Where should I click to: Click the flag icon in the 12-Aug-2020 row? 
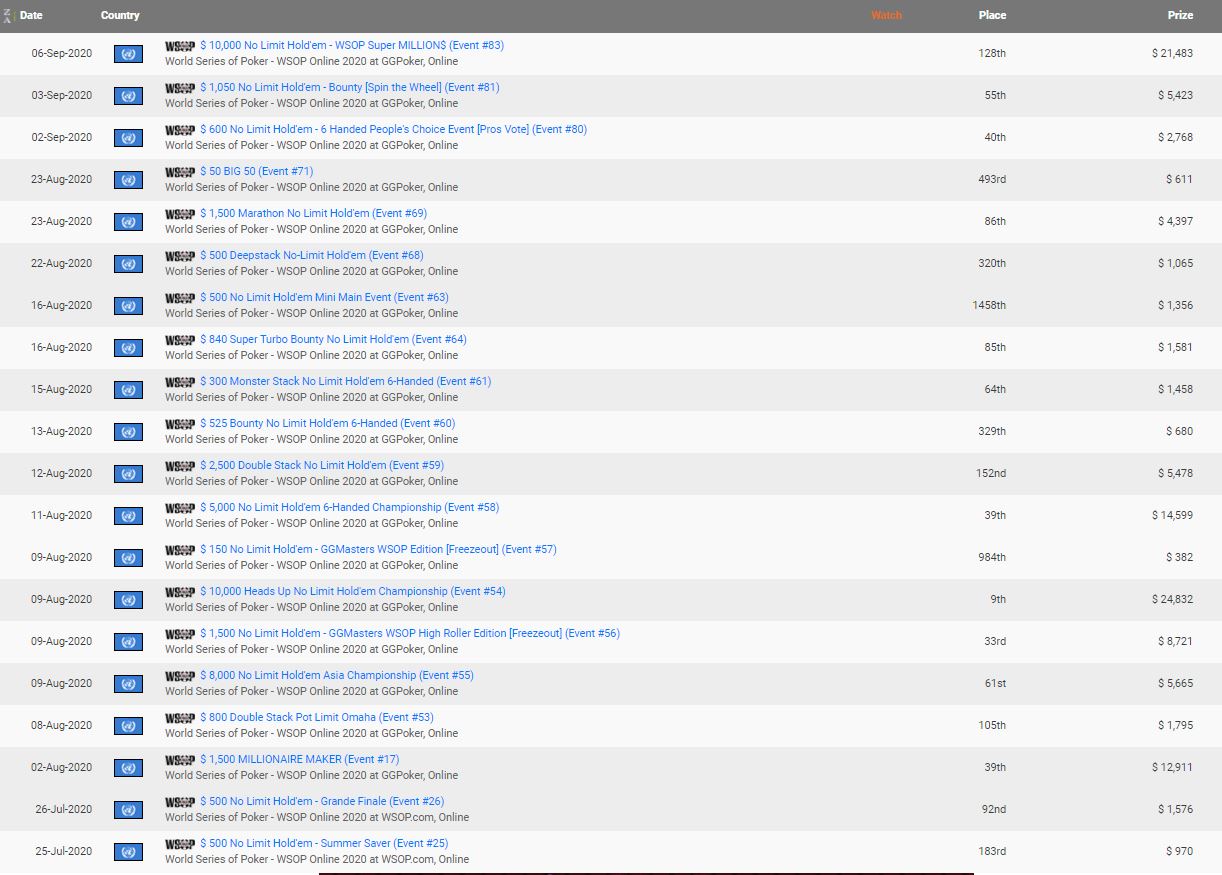click(x=128, y=474)
